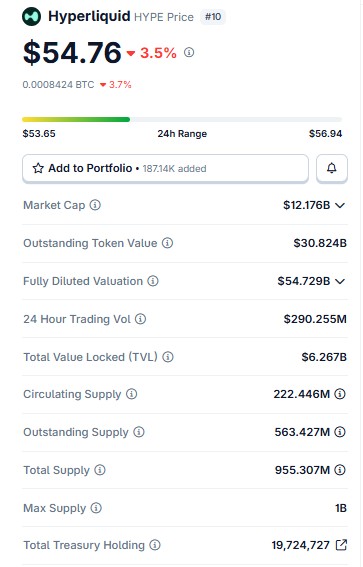Click the Total Value Locked info icon

pyautogui.click(x=168, y=357)
